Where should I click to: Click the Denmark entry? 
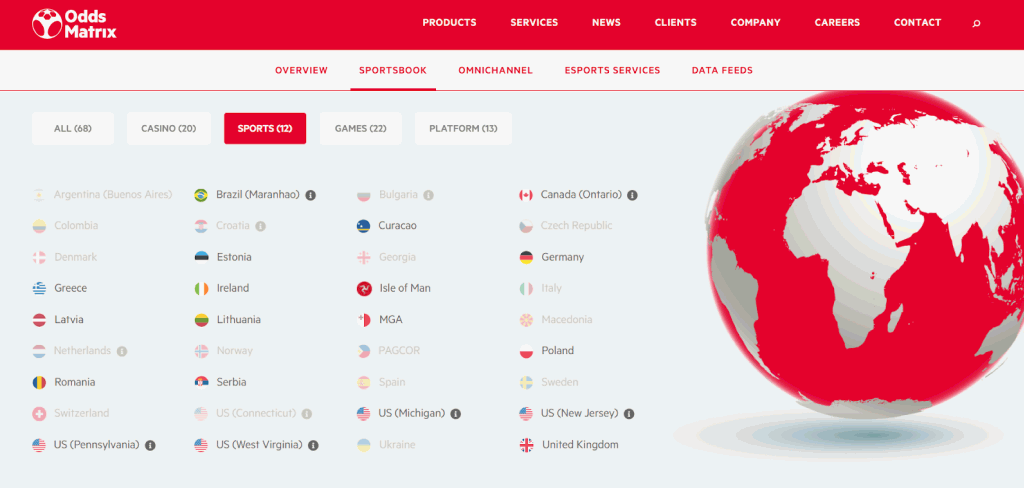pyautogui.click(x=65, y=257)
